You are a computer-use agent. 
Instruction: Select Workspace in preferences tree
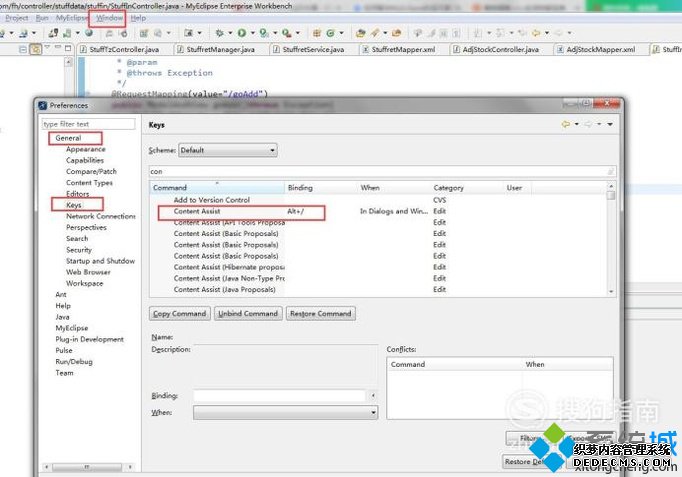[84, 283]
